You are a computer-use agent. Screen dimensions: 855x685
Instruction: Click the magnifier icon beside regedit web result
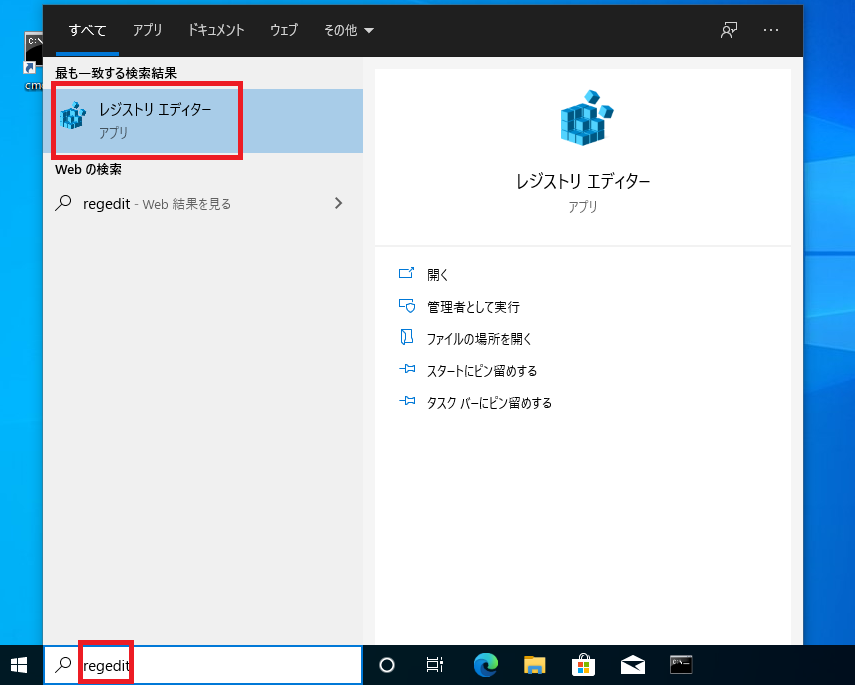[63, 203]
